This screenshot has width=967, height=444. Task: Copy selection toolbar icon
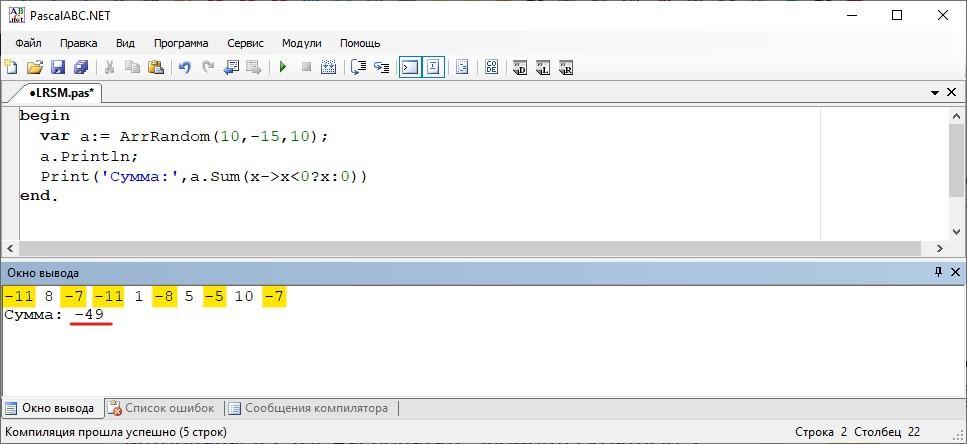click(x=132, y=67)
